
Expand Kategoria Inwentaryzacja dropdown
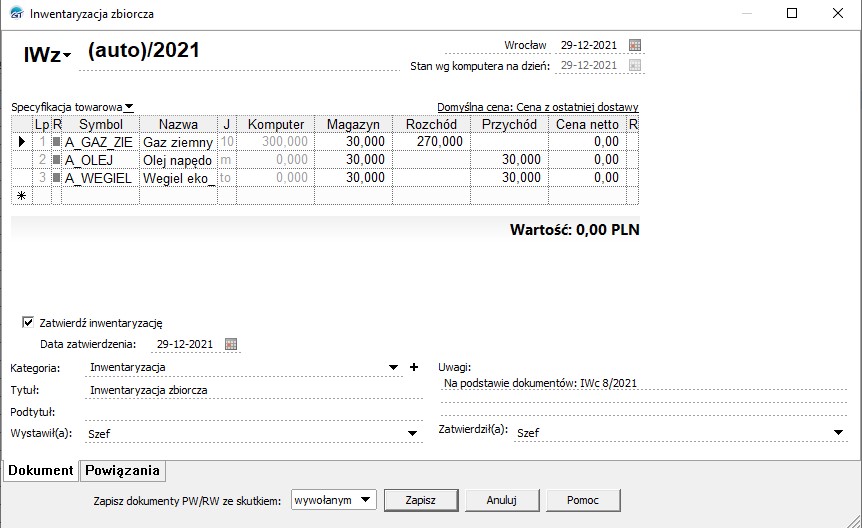coord(395,368)
